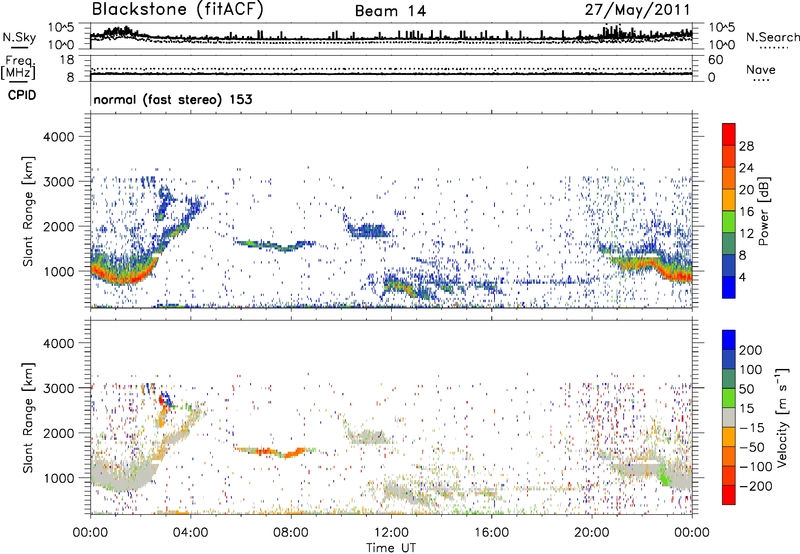Click the "3000" tick of the velocity panel
Screen dimensions: 800x554
(x=59, y=388)
